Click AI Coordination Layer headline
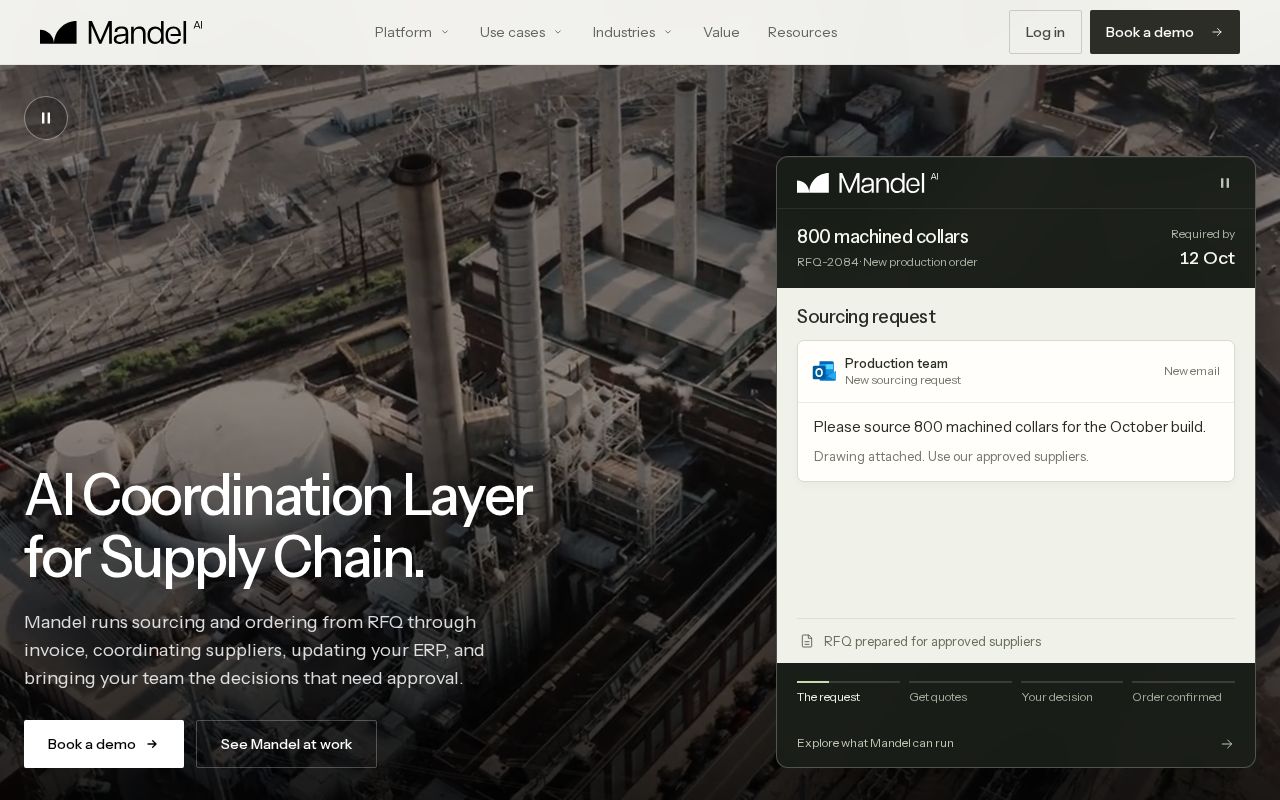The width and height of the screenshot is (1280, 800). pos(278,526)
